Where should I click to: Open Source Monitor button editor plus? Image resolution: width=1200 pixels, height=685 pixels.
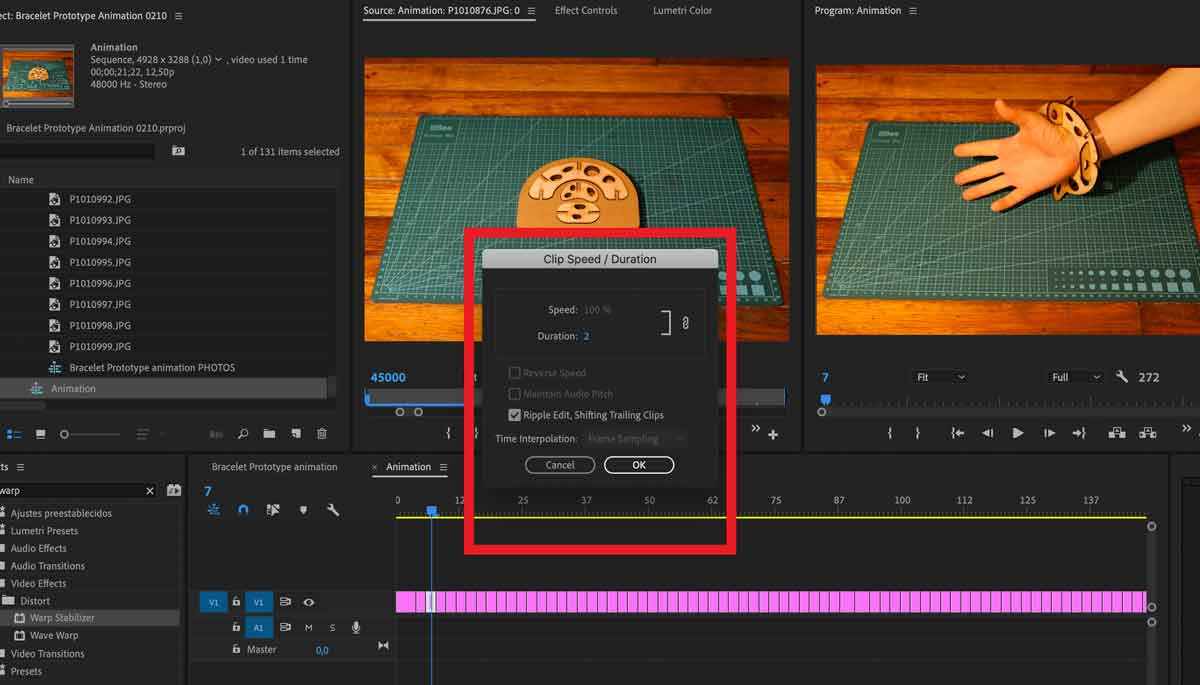click(773, 434)
